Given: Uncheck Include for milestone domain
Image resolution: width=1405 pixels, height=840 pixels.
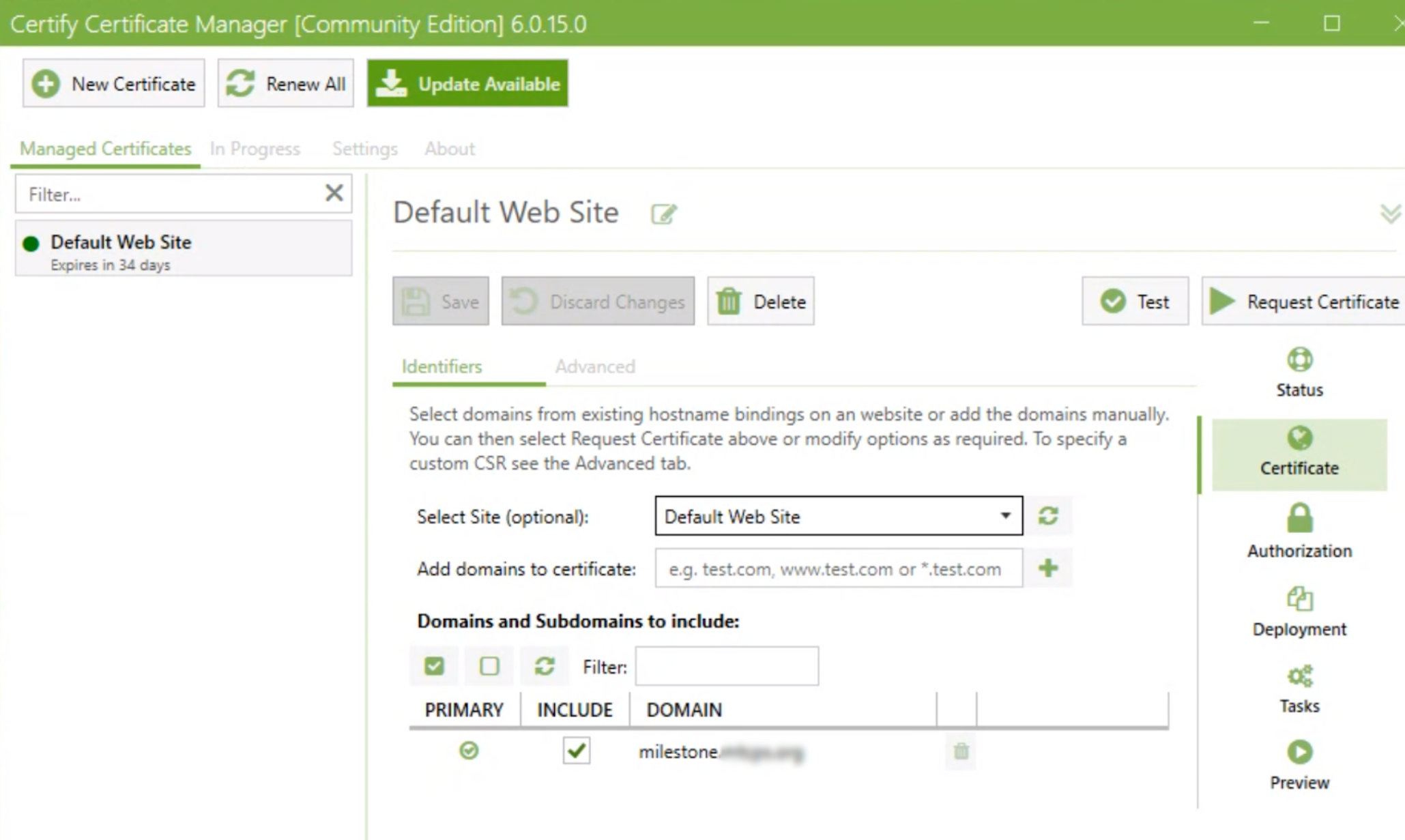Looking at the screenshot, I should [576, 751].
